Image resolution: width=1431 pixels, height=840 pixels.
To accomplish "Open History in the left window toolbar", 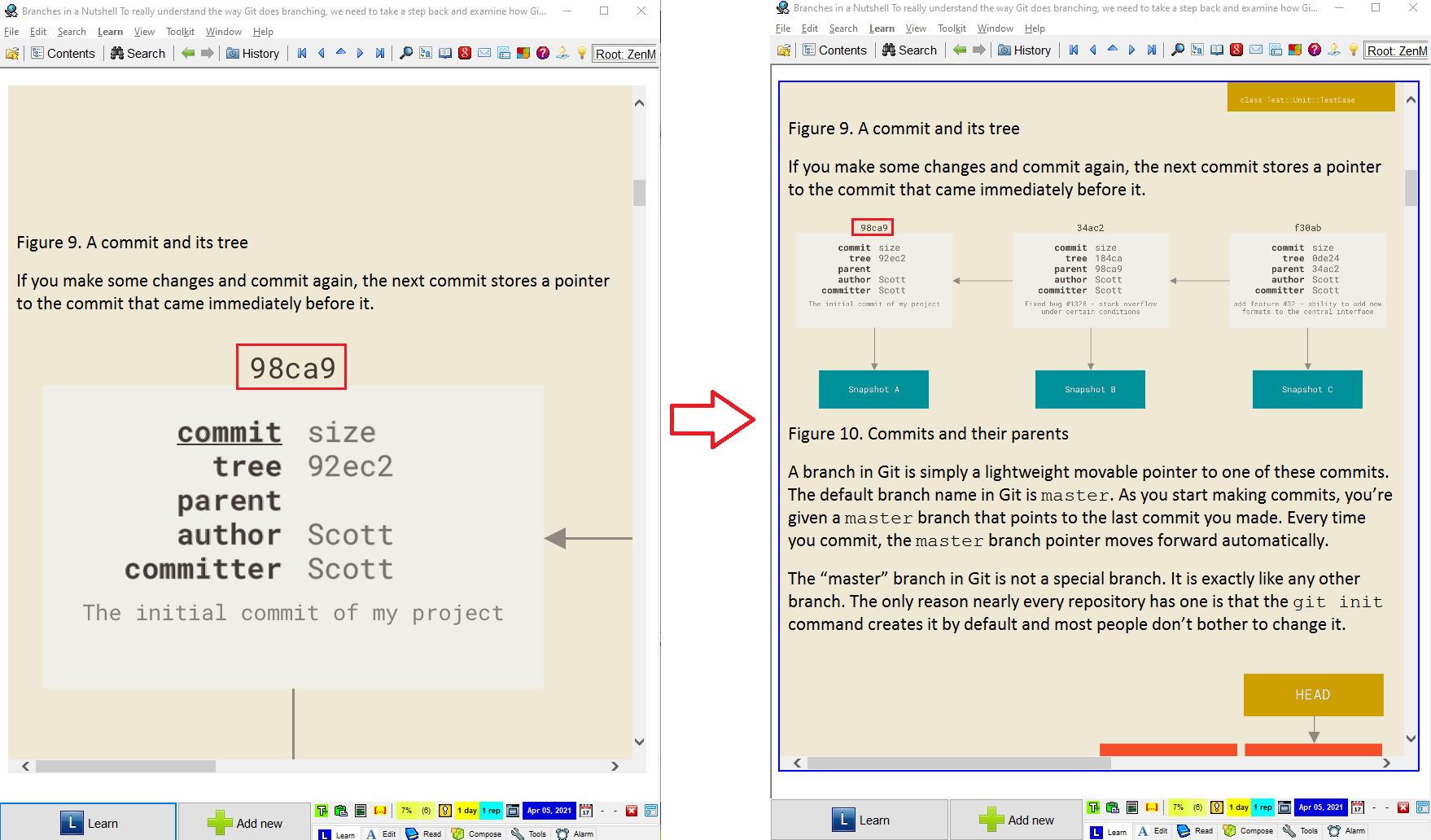I will click(252, 54).
